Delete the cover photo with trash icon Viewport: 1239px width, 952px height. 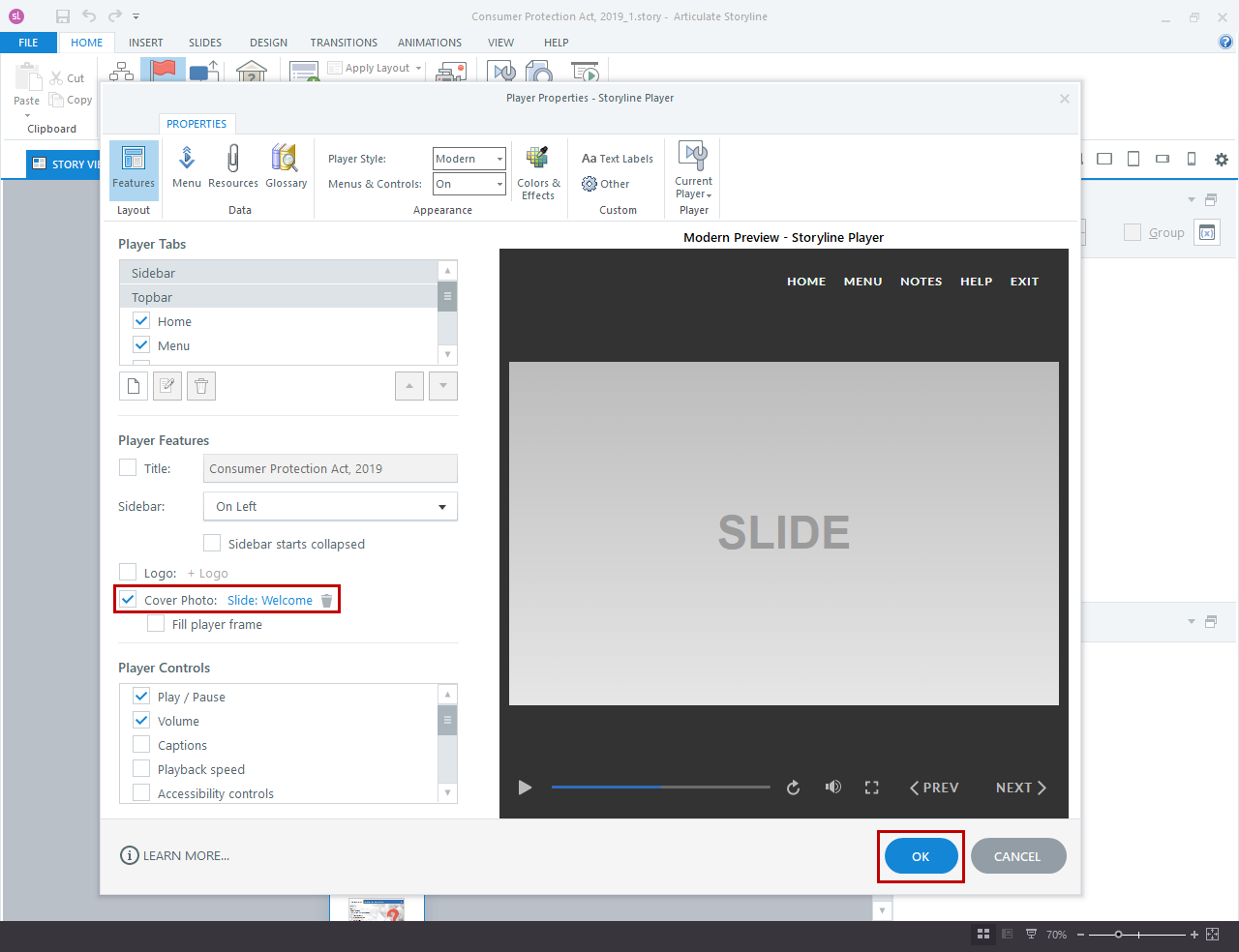tap(327, 601)
